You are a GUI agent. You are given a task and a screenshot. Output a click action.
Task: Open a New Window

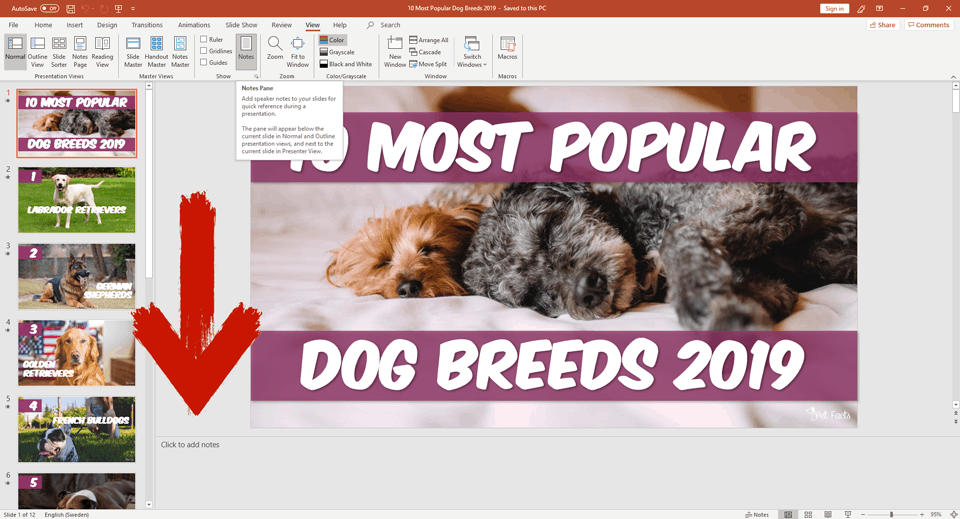click(395, 51)
